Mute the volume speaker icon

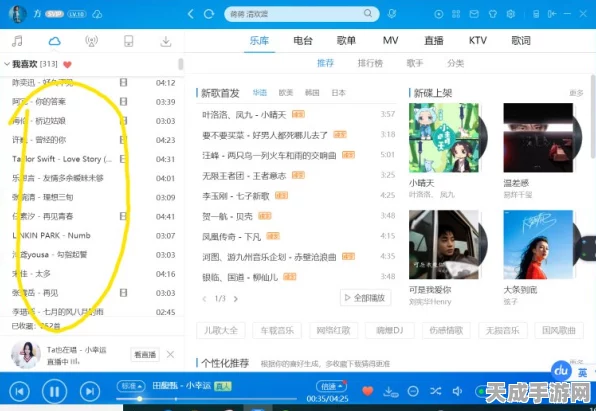[x=457, y=391]
